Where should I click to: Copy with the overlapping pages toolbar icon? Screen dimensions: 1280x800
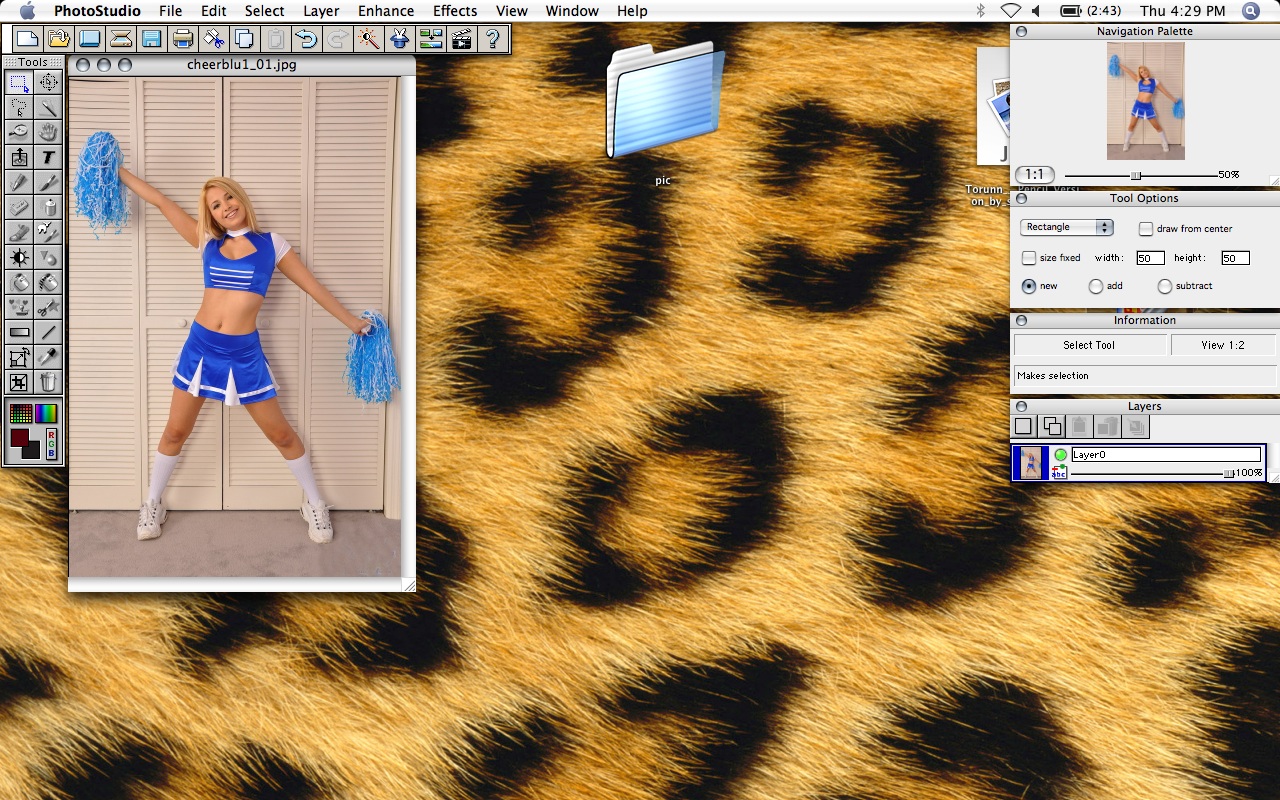[x=244, y=39]
